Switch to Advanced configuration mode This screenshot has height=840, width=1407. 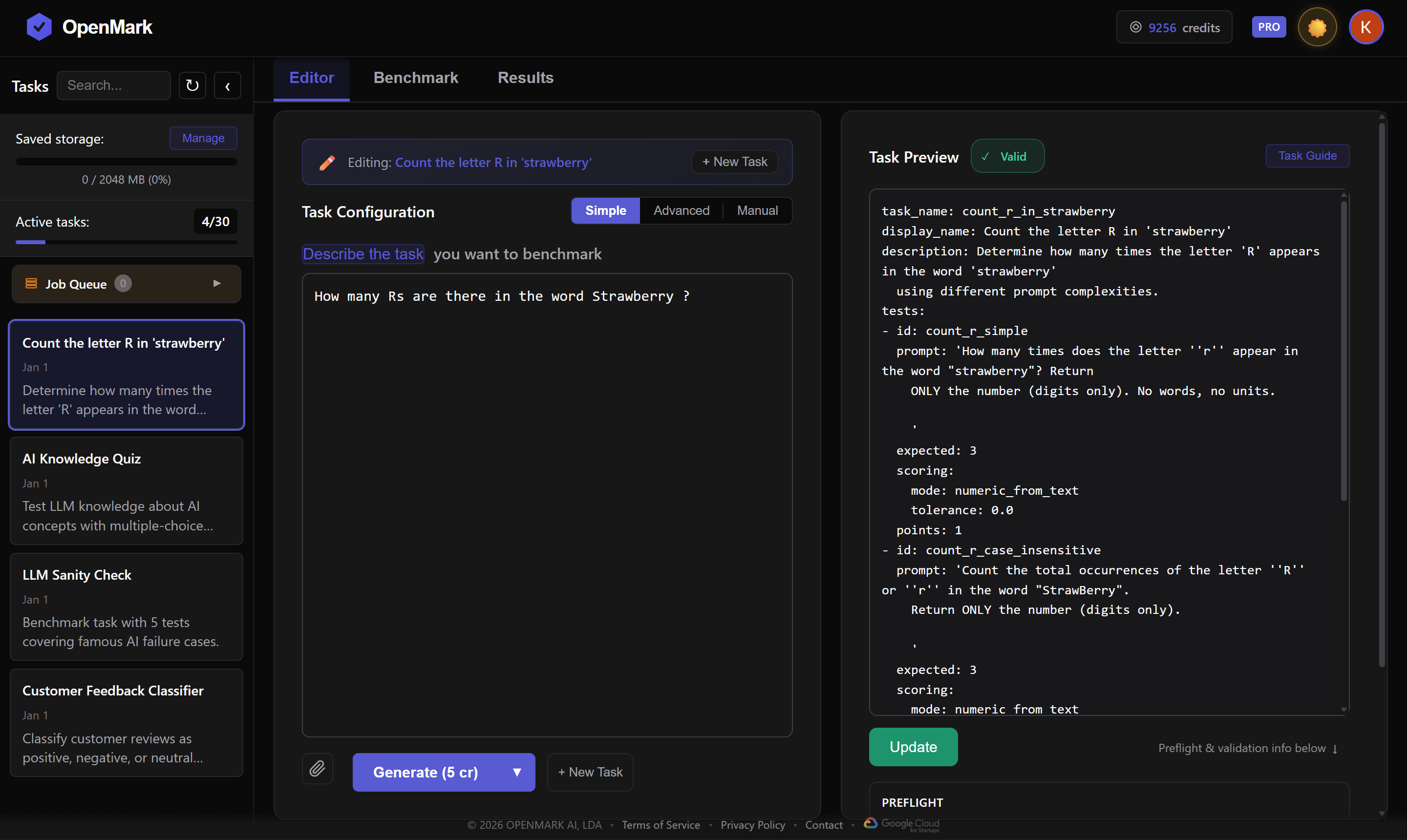point(681,210)
